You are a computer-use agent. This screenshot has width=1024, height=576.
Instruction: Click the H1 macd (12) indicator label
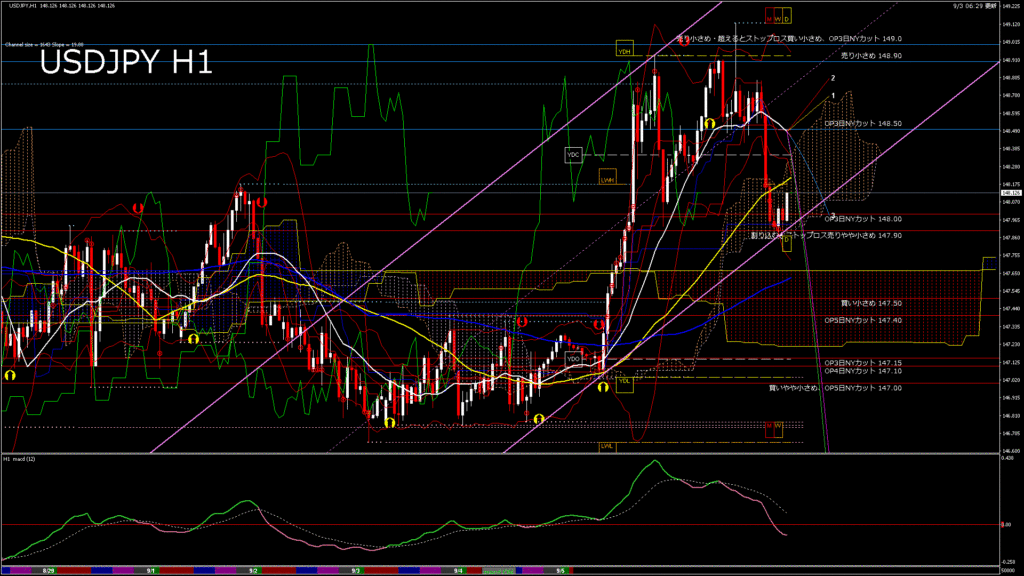point(20,459)
